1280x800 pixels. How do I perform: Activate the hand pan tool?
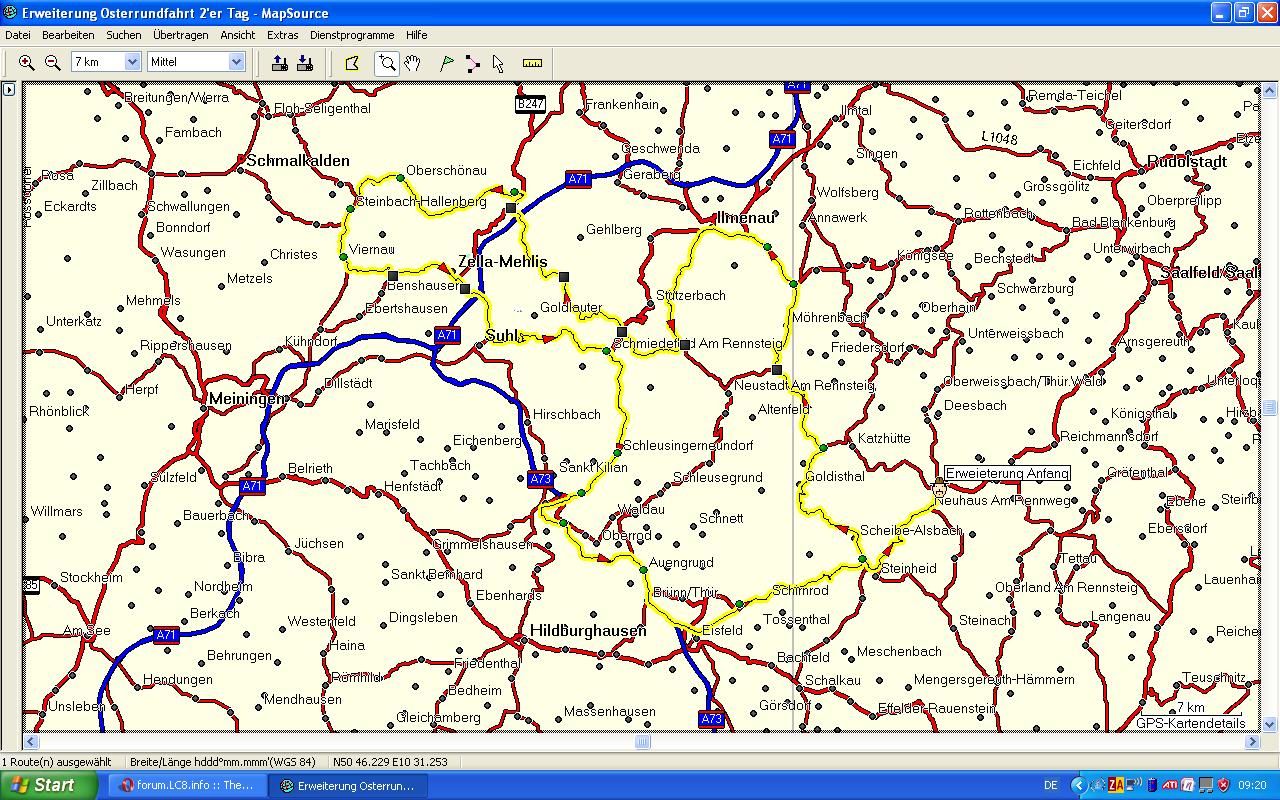[413, 62]
